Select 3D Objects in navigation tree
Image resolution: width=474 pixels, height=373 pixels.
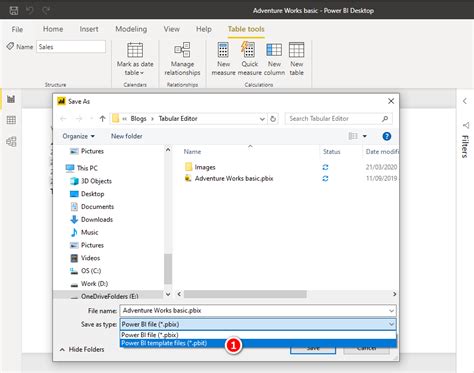(91, 181)
